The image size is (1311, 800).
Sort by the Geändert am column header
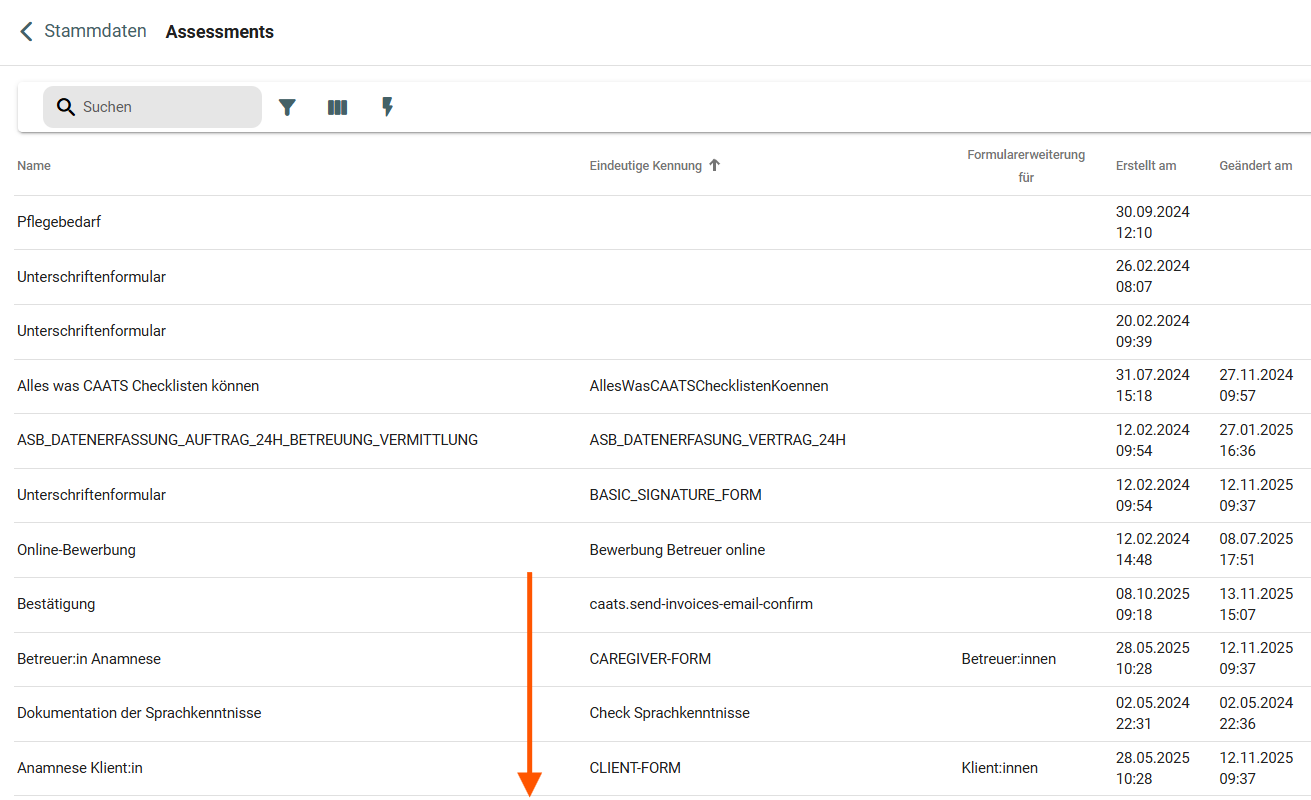(1255, 166)
